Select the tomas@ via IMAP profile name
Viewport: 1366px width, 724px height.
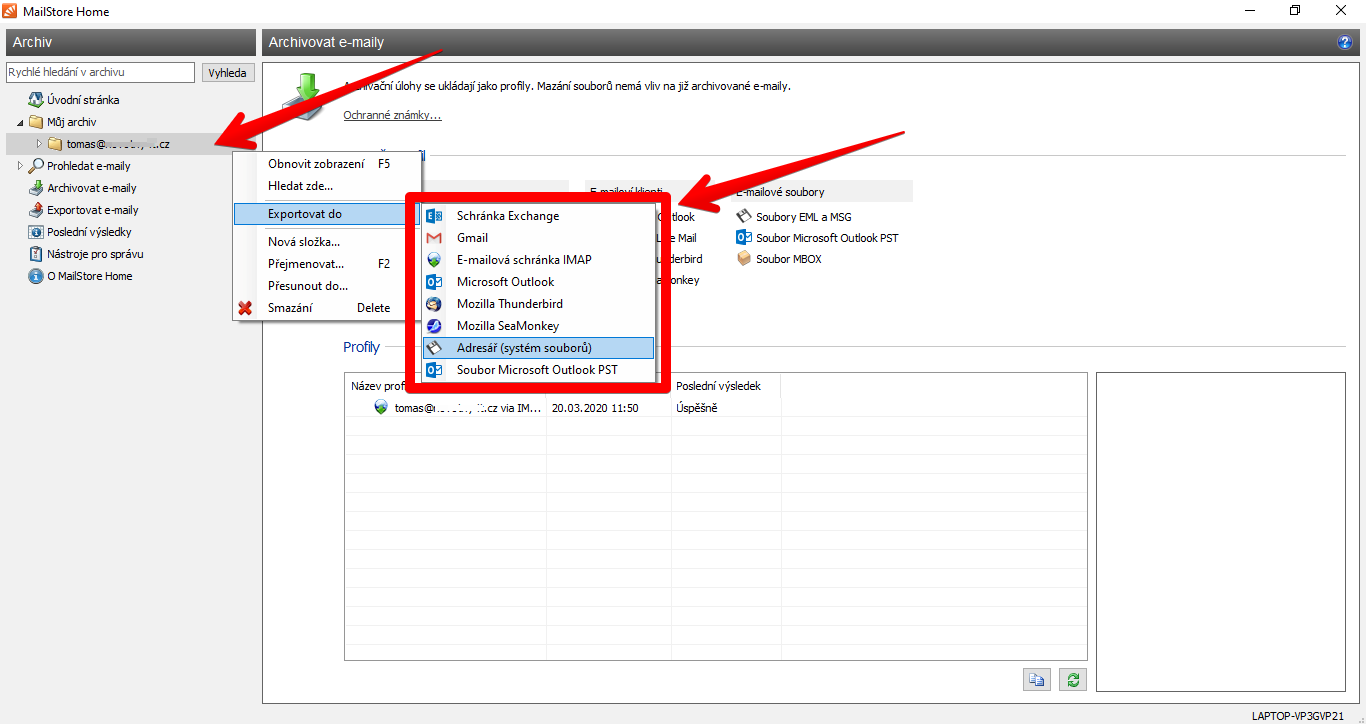click(468, 408)
